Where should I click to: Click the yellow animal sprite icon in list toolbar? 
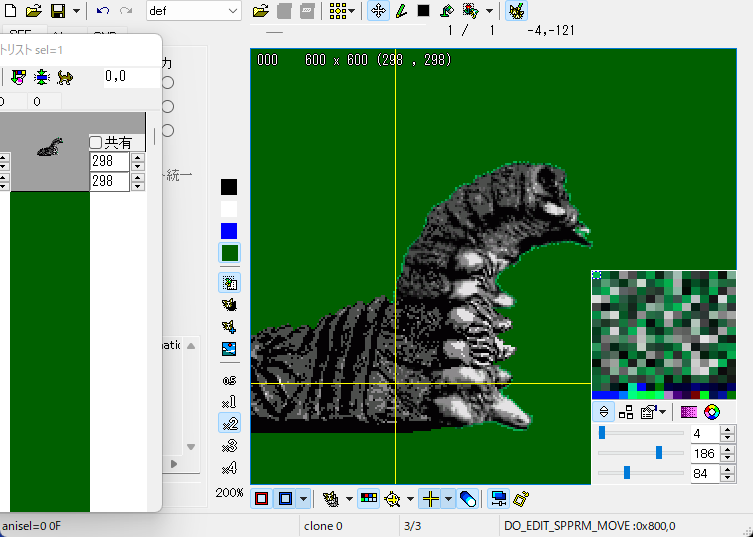[65, 77]
